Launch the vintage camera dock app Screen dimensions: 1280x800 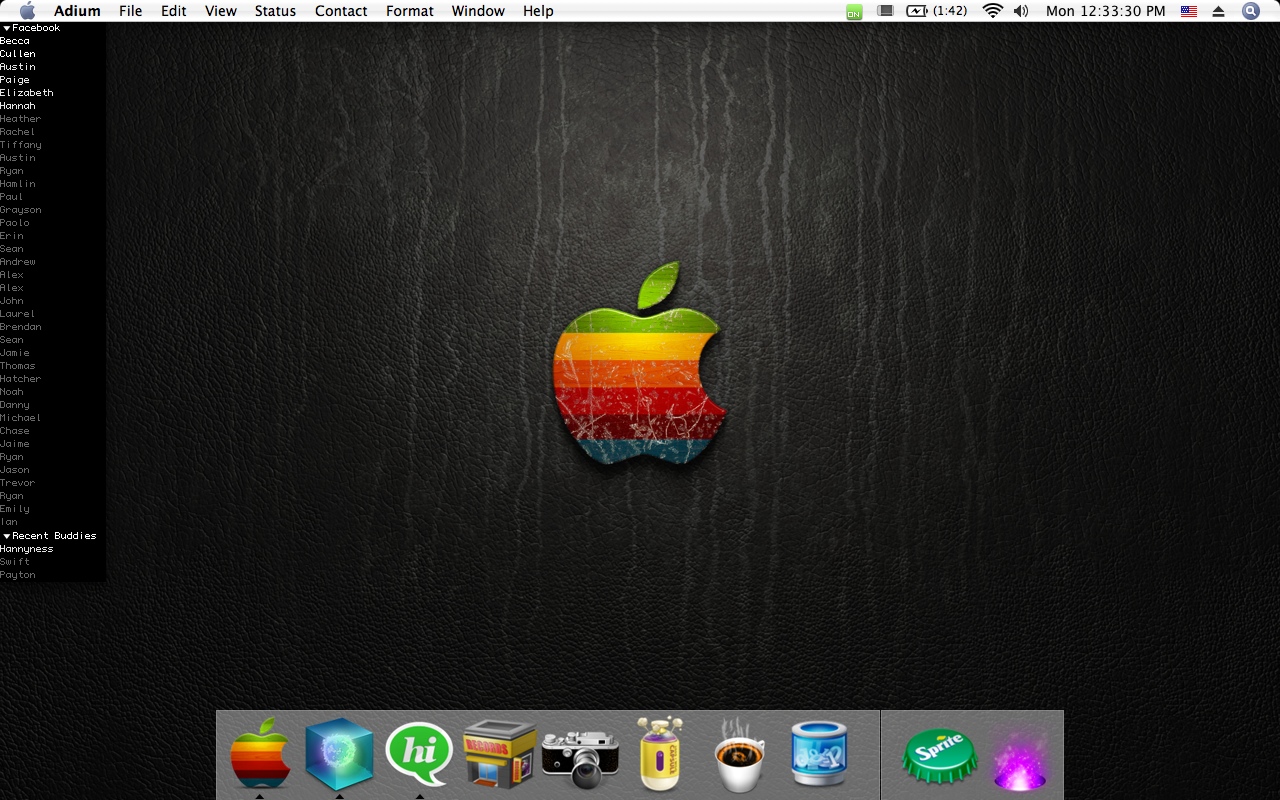pyautogui.click(x=580, y=757)
